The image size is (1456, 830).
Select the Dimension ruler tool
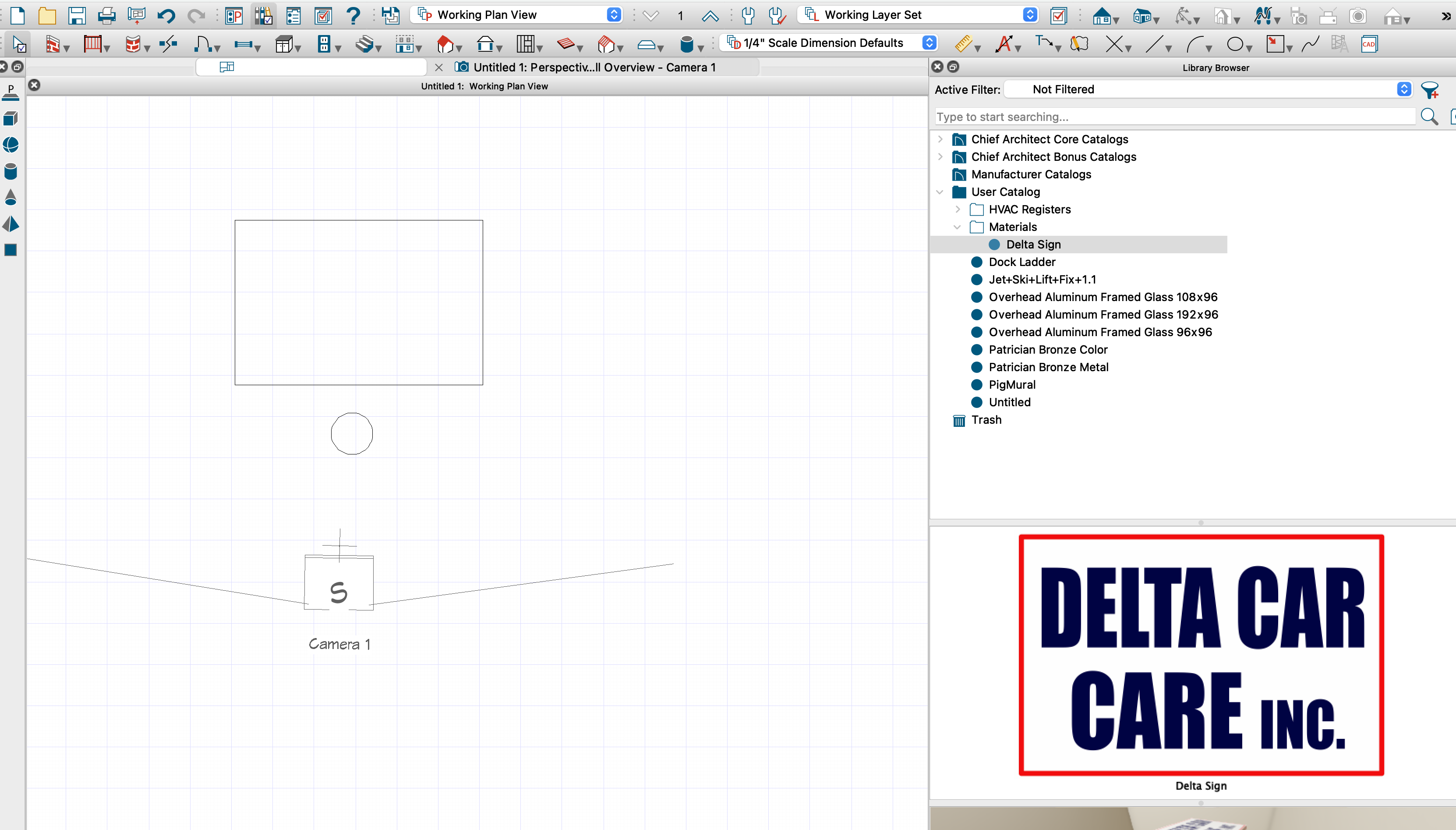(x=963, y=44)
